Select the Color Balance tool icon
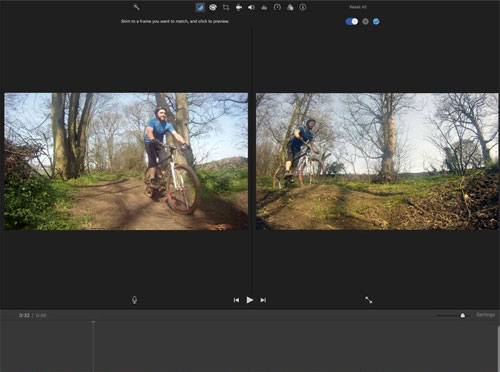This screenshot has height=372, width=500. (200, 7)
